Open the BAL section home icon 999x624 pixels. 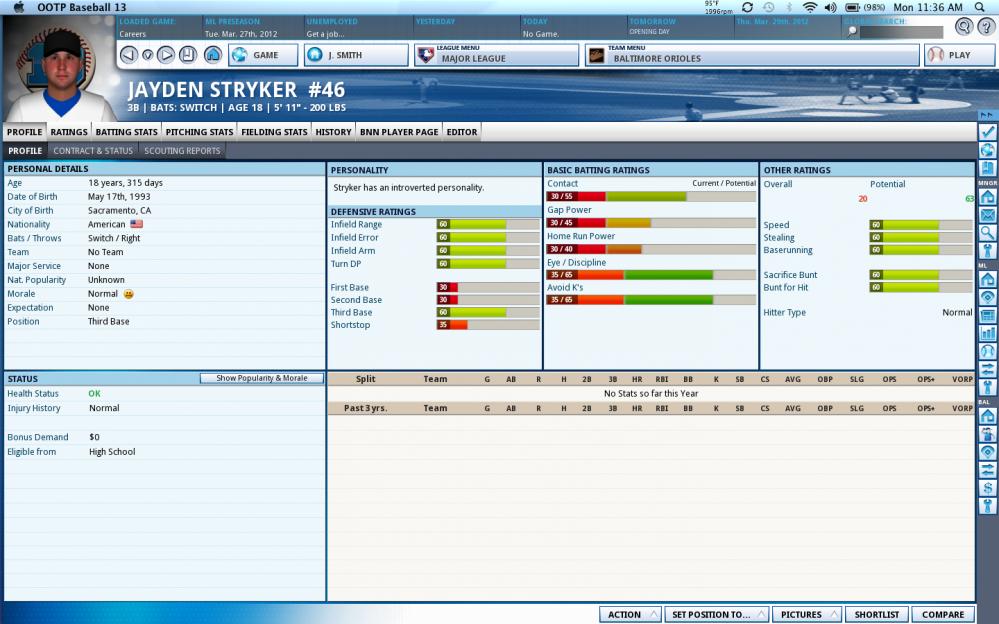pyautogui.click(x=988, y=416)
